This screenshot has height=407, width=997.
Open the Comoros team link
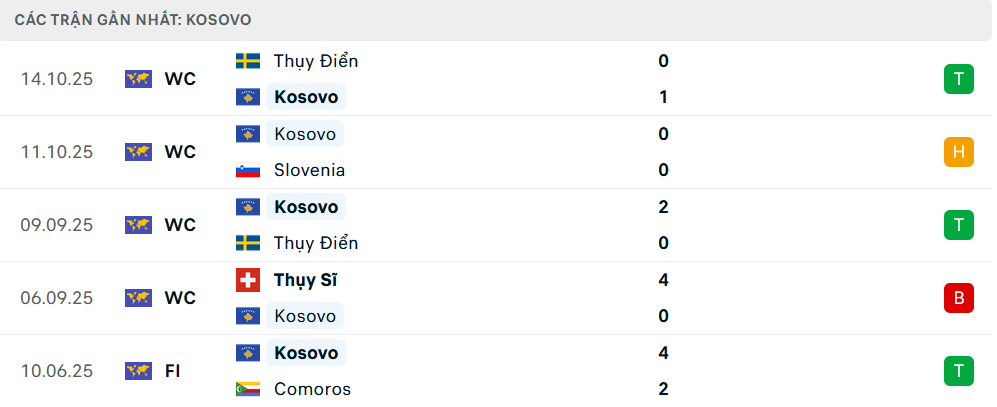(312, 389)
